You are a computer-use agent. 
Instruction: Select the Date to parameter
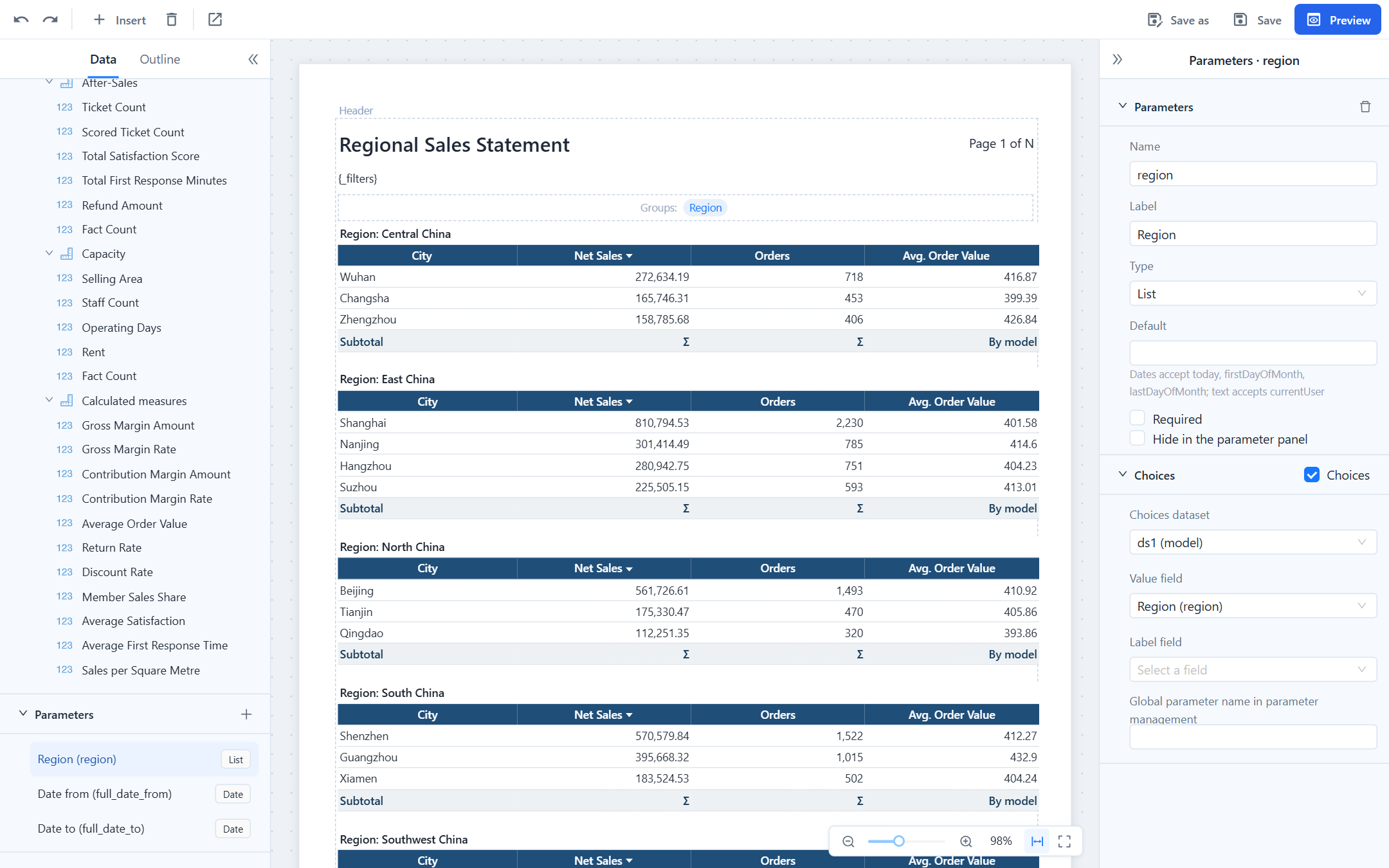pyautogui.click(x=144, y=829)
